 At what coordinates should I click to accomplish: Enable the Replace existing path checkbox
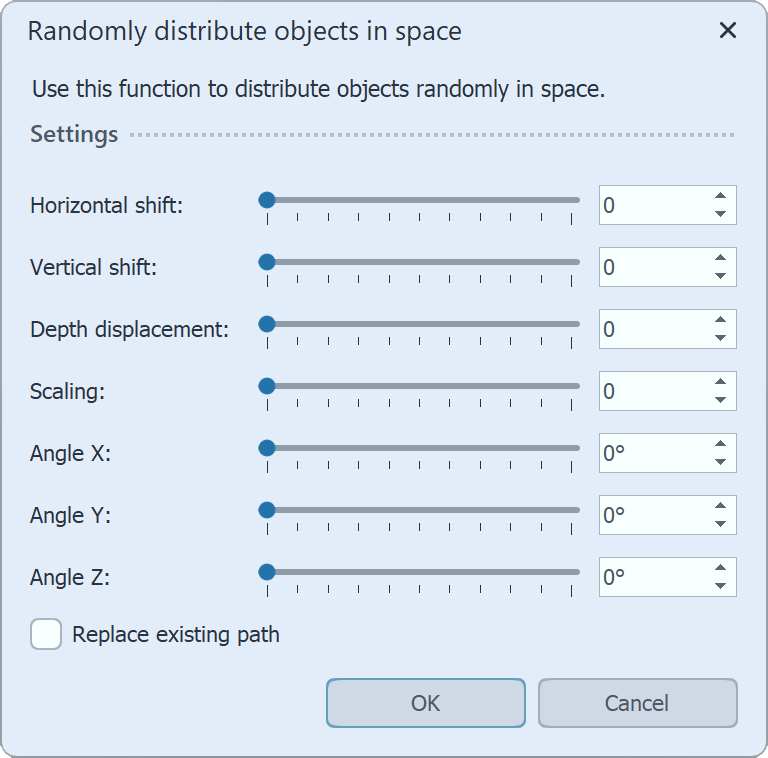coord(46,634)
